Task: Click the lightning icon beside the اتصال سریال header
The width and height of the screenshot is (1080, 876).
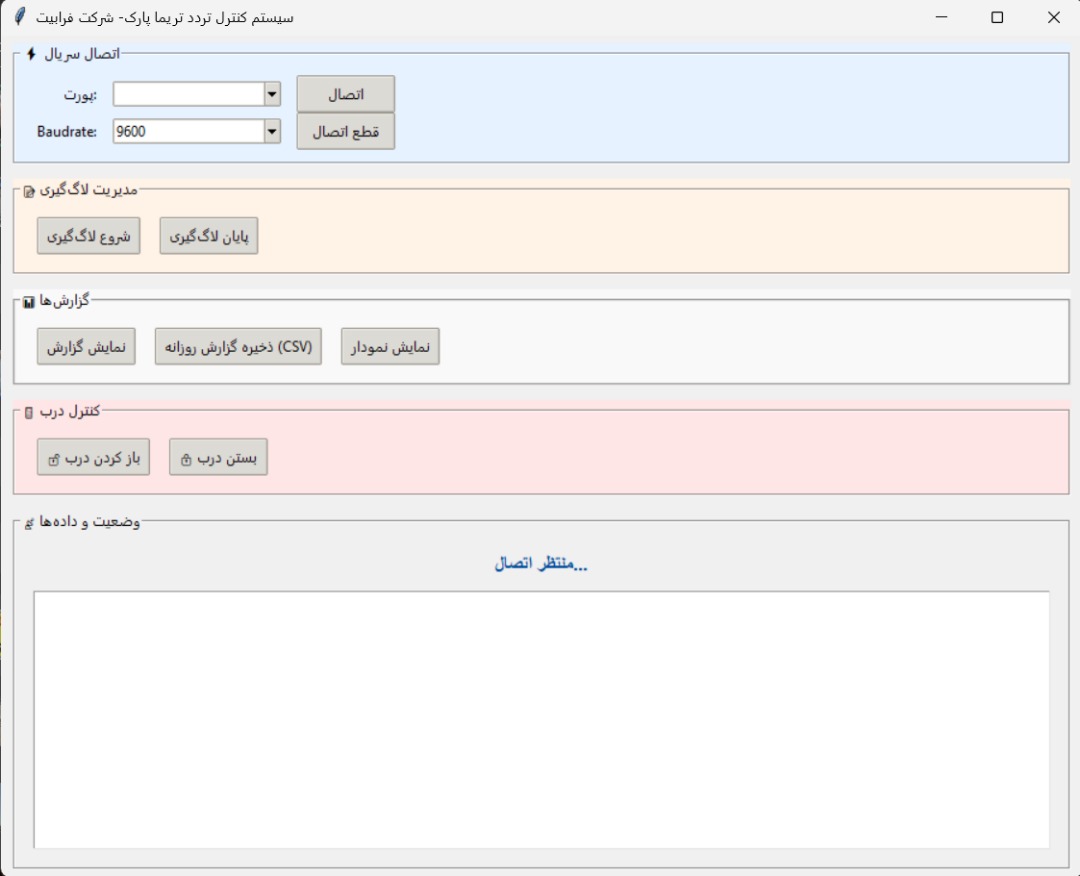Action: [31, 53]
